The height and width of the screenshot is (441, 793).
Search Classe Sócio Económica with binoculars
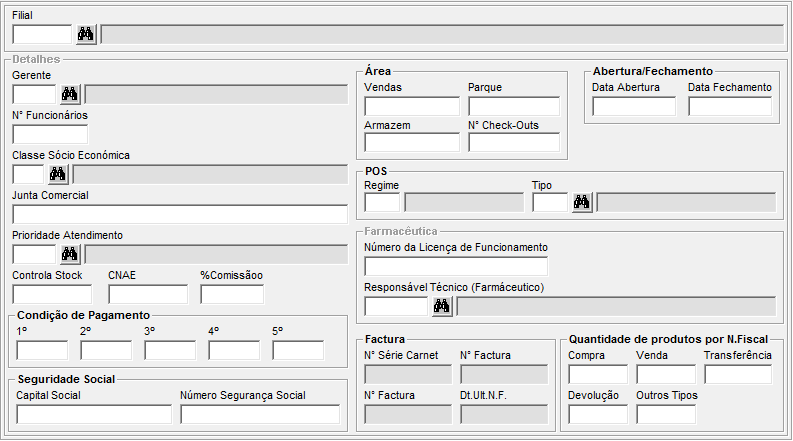point(58,175)
